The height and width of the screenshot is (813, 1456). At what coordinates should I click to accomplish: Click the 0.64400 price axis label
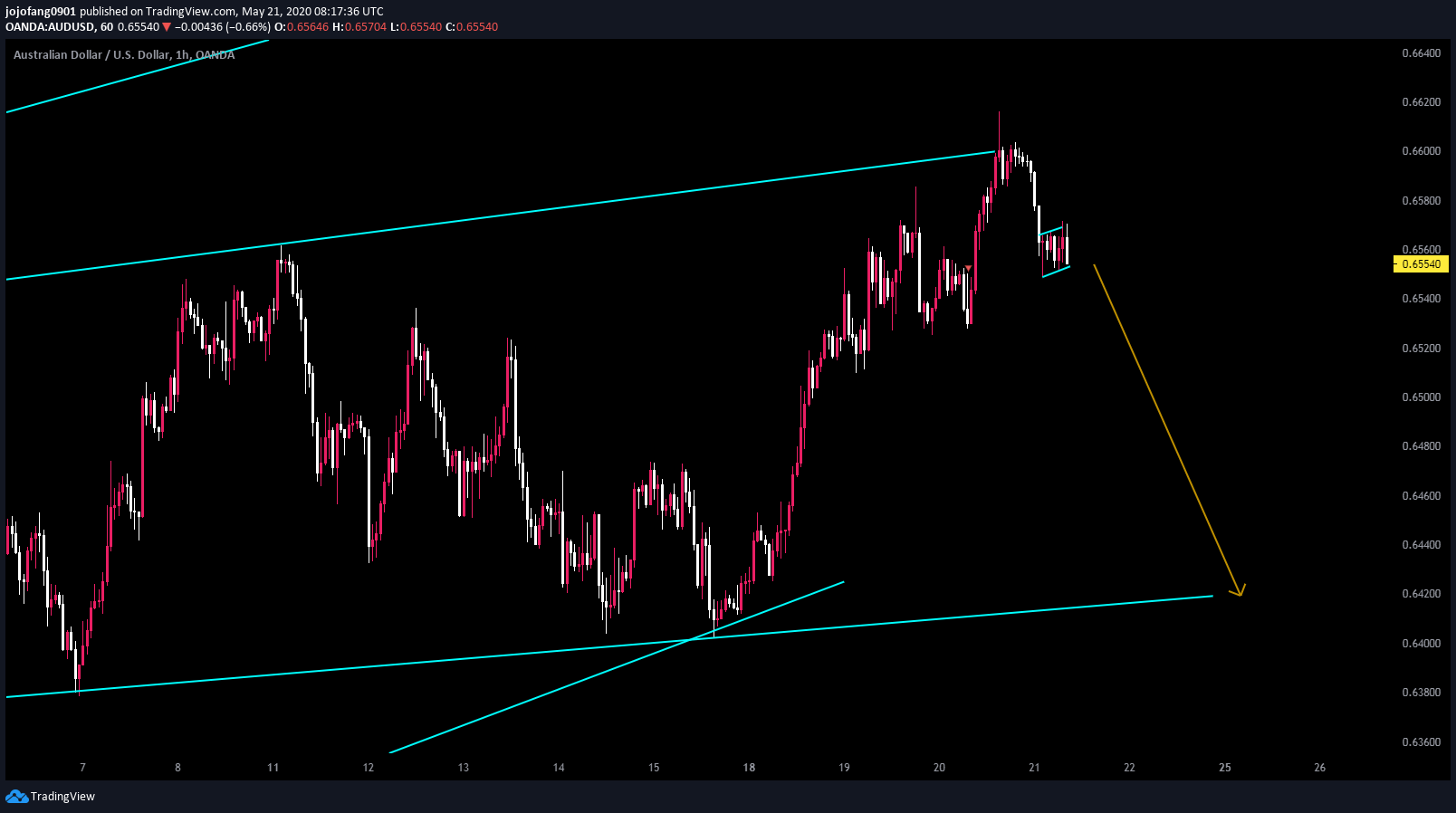[1421, 545]
